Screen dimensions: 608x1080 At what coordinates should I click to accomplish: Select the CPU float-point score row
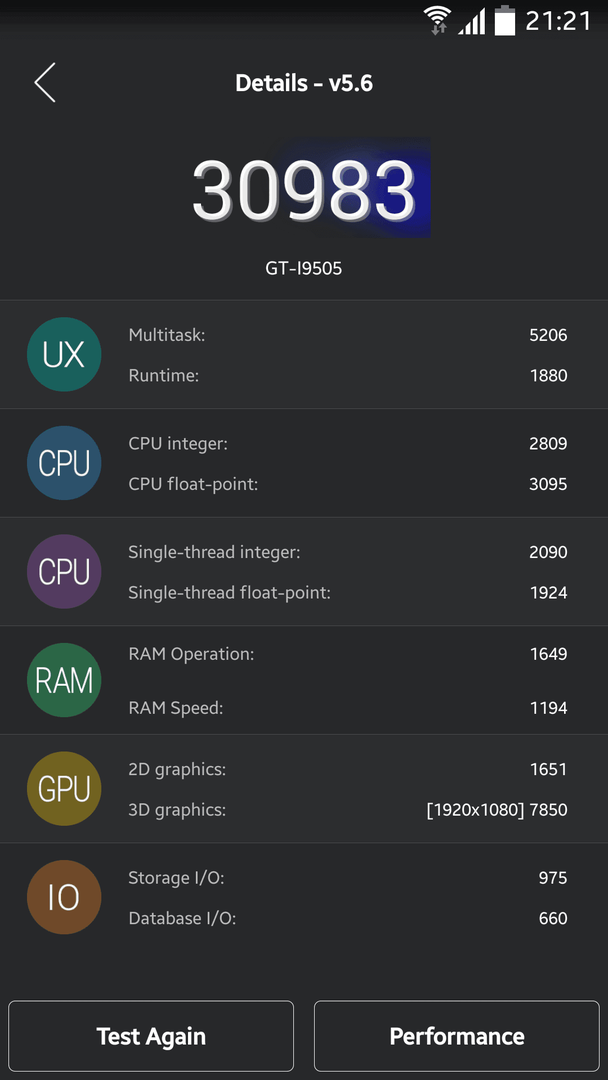[348, 484]
